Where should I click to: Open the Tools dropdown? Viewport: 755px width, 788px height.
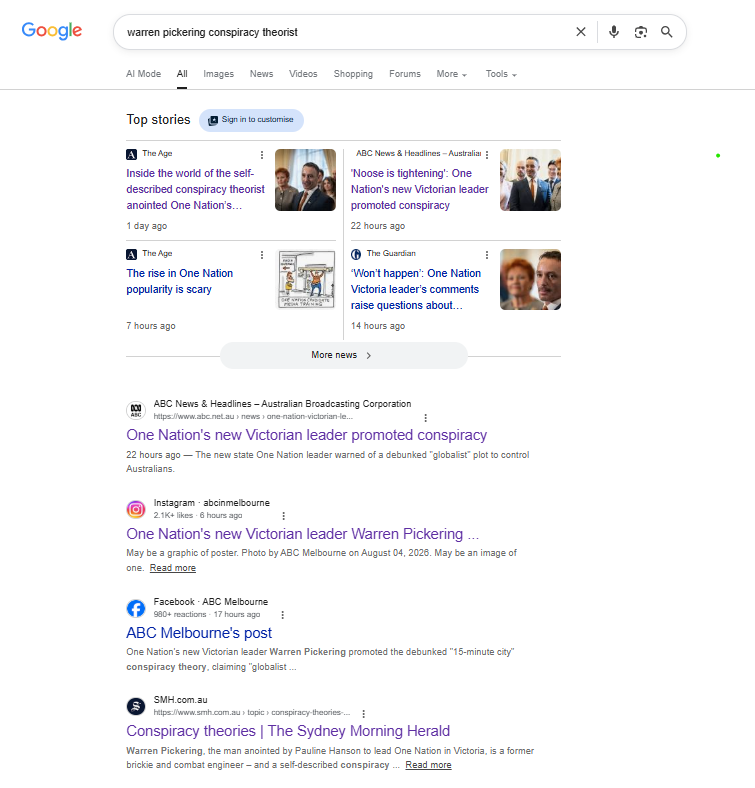(x=501, y=74)
